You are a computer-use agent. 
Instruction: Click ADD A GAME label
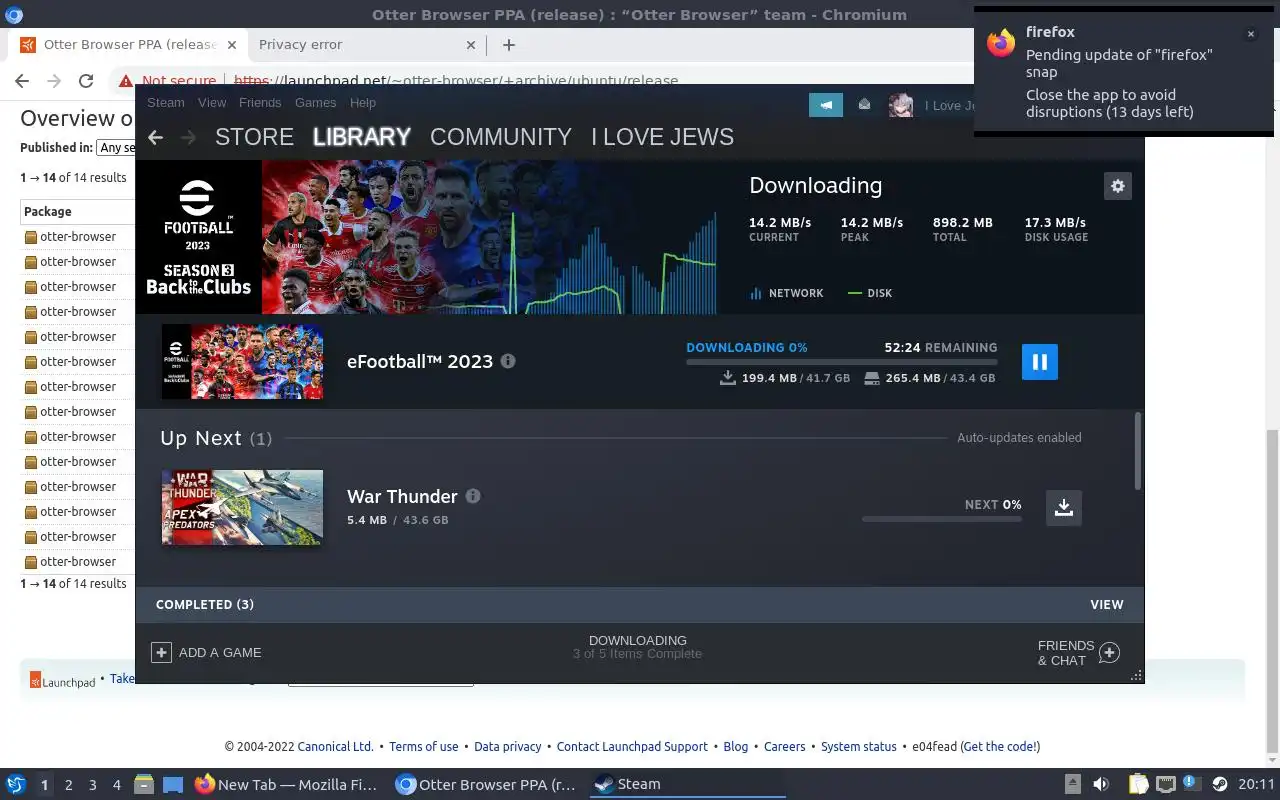point(220,653)
